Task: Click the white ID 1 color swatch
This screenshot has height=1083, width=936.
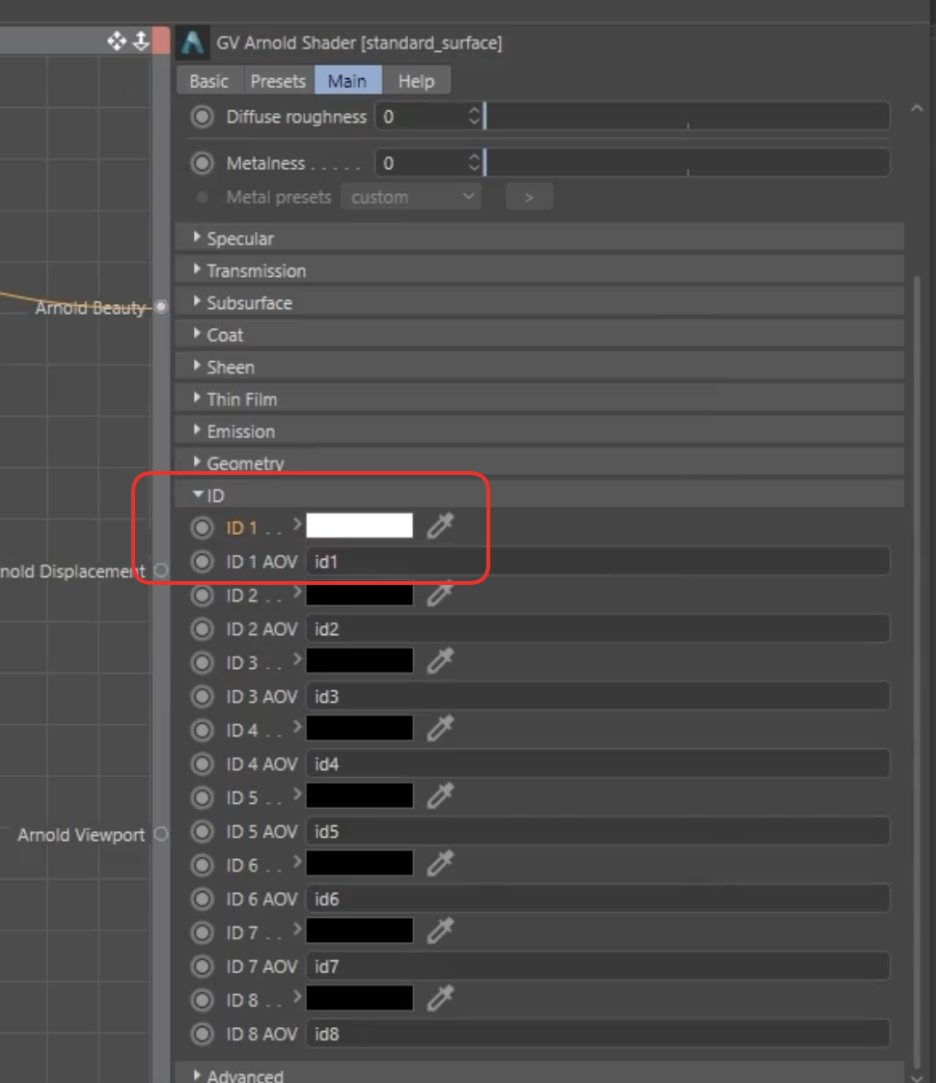Action: [359, 526]
